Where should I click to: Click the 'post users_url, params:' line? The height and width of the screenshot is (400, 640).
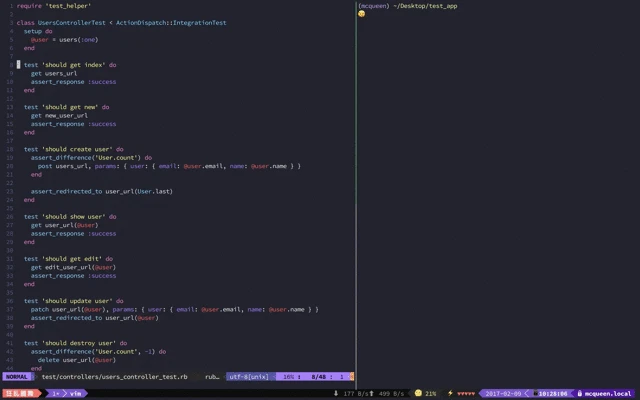(x=169, y=166)
